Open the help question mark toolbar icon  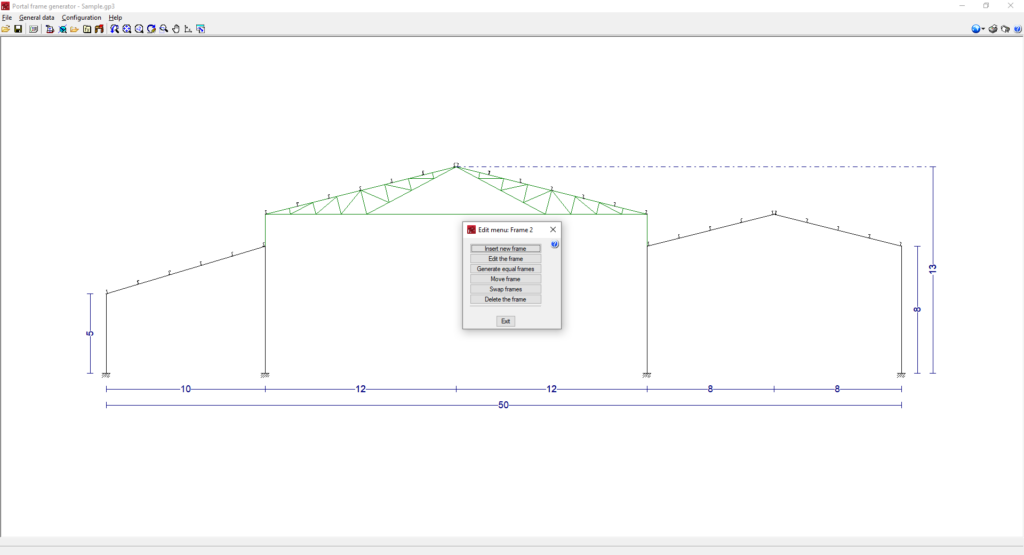click(1018, 29)
